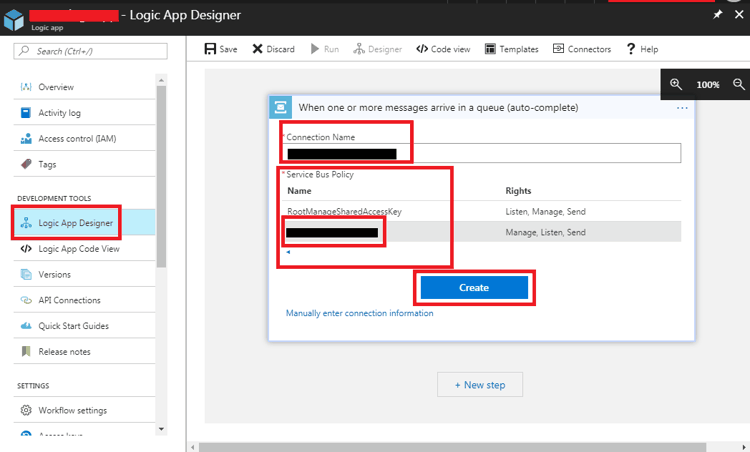Open the Templates gallery
Screen dimensions: 750x452
(x=511, y=49)
